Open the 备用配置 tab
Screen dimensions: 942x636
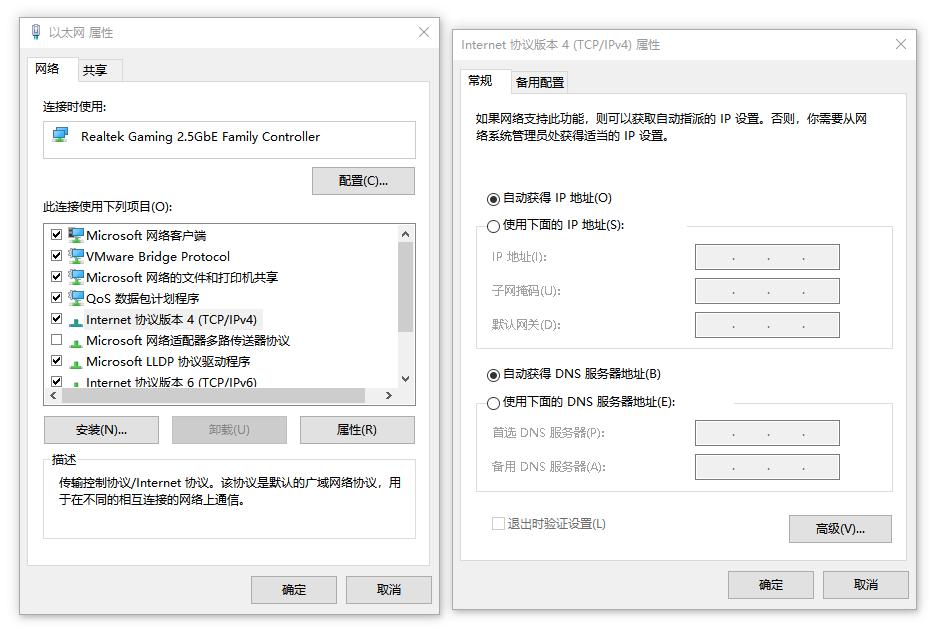538,82
